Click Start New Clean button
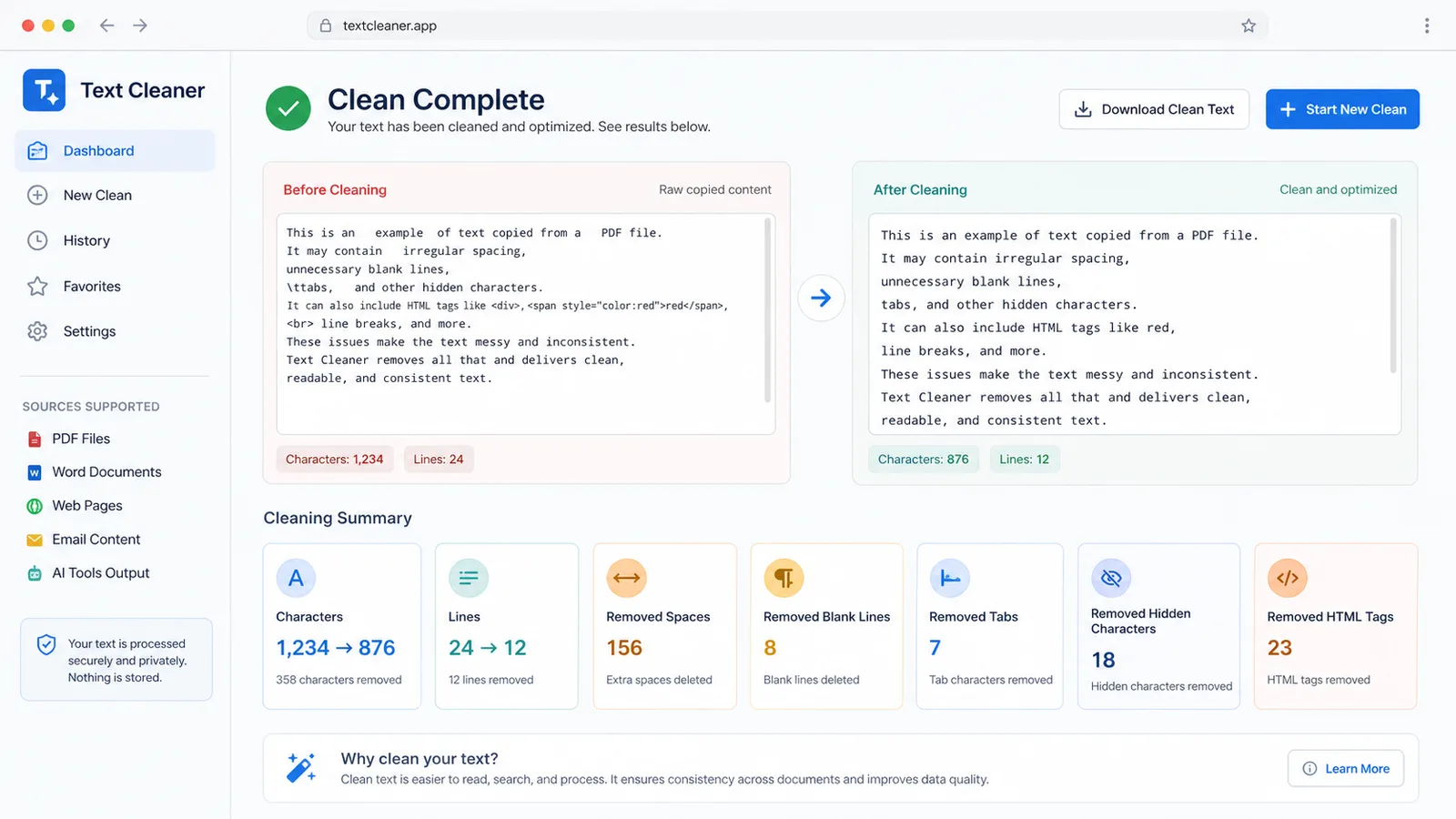This screenshot has width=1456, height=819. [x=1342, y=109]
